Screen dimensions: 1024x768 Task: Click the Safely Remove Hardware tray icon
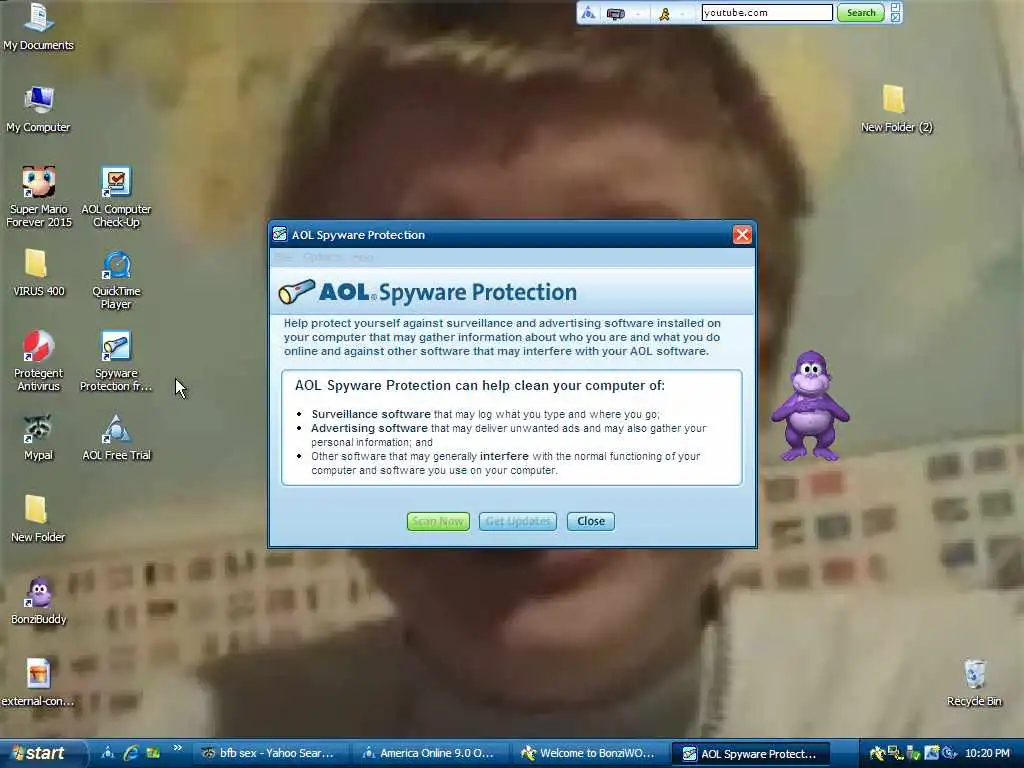click(x=913, y=754)
